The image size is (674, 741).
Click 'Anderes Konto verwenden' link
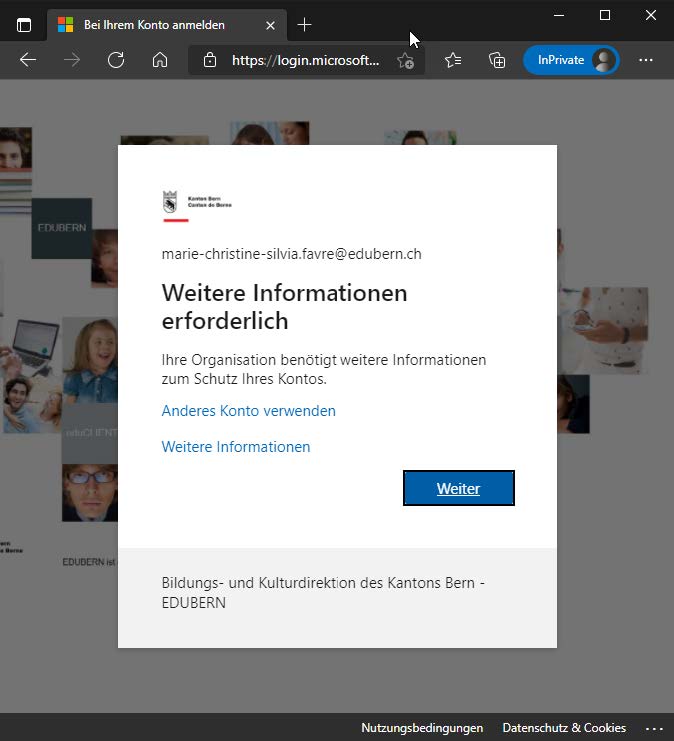[249, 411]
